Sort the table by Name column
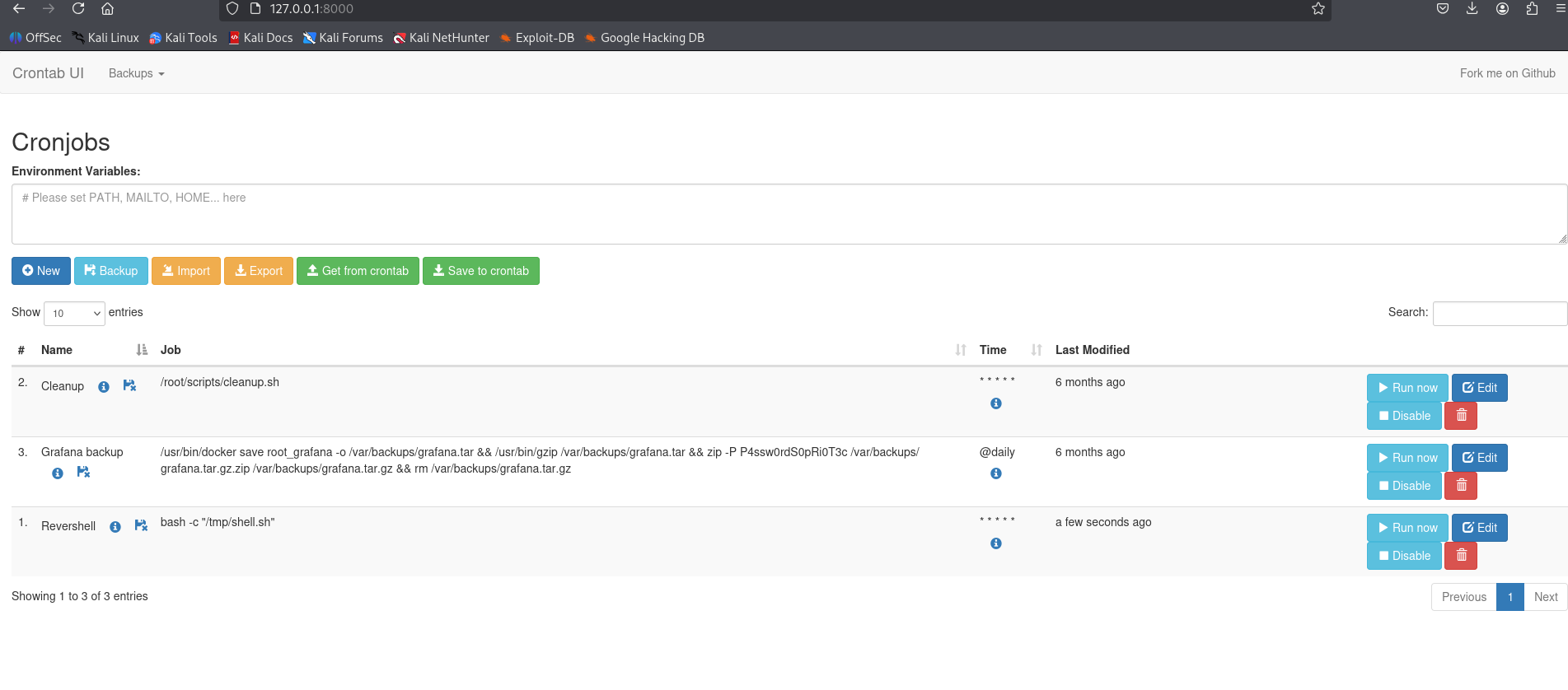 tap(57, 350)
